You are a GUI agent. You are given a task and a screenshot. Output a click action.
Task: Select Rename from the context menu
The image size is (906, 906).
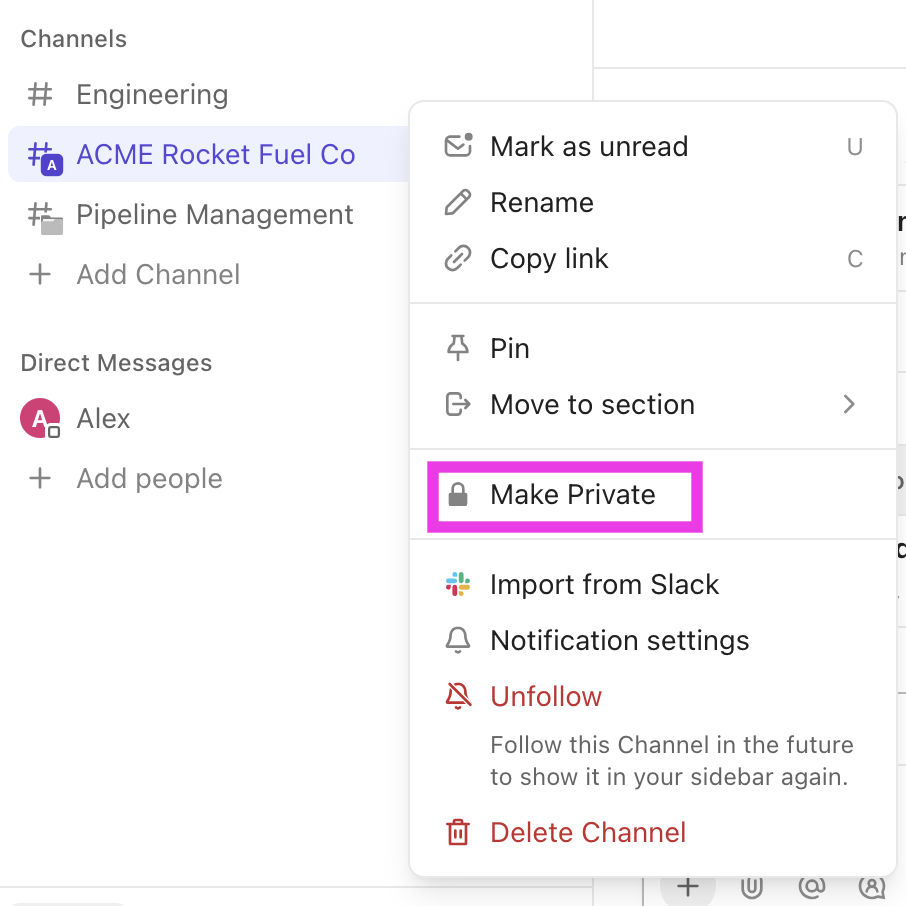(541, 203)
